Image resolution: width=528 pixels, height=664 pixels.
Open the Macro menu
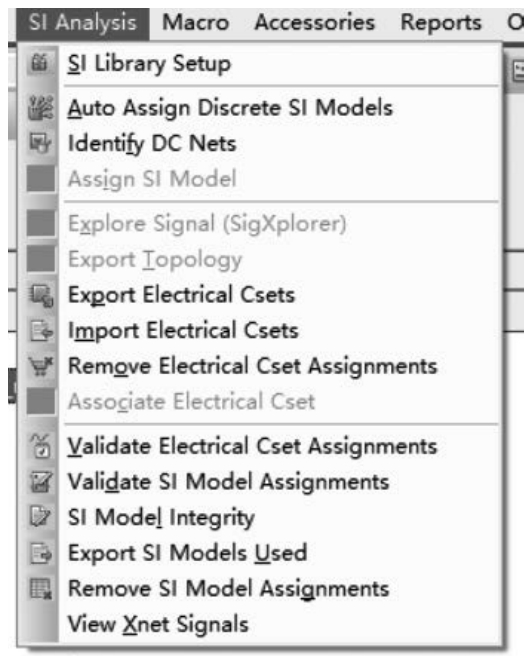pos(196,22)
